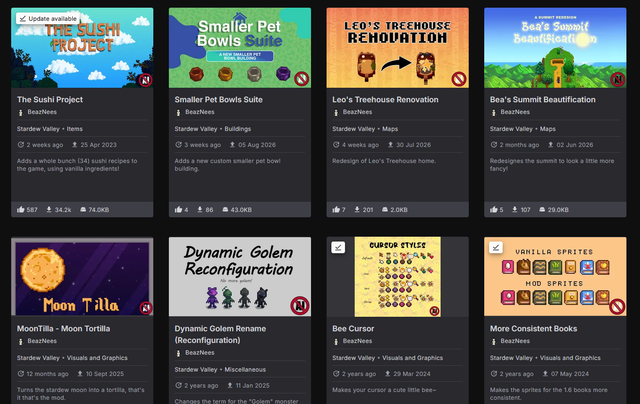Open Bea's Summit Beautification title link
Image resolution: width=640 pixels, height=404 pixels.
[x=542, y=100]
